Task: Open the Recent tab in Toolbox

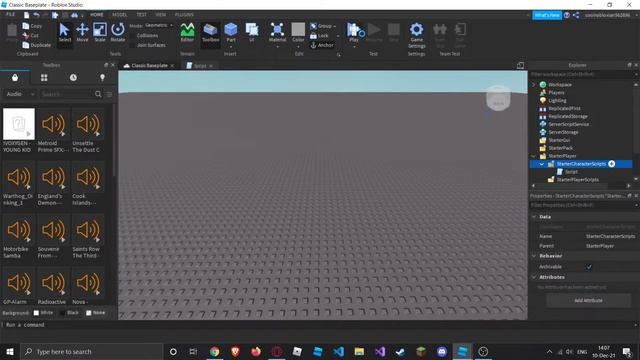Action: (73, 78)
